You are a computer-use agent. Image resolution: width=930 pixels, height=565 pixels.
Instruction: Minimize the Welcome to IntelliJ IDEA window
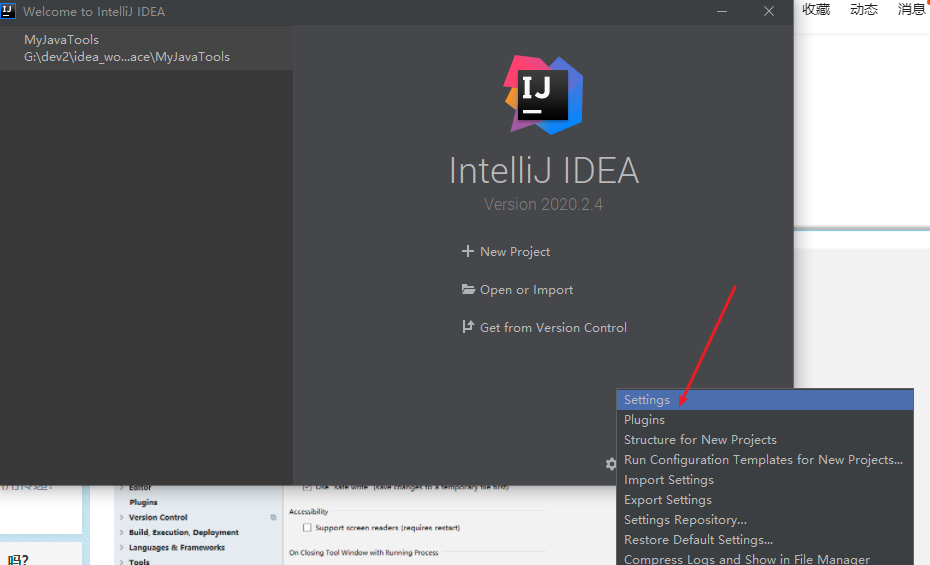pos(722,11)
